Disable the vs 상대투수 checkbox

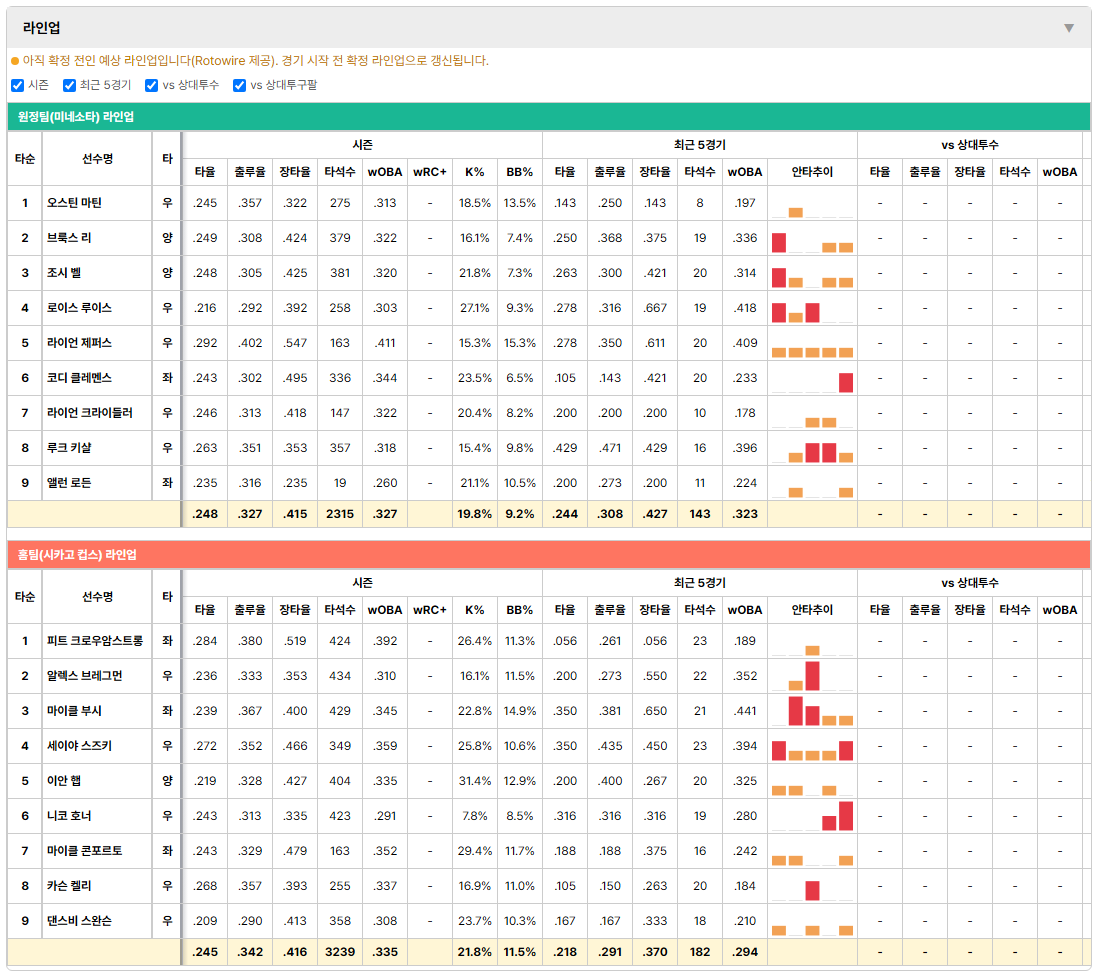(151, 85)
